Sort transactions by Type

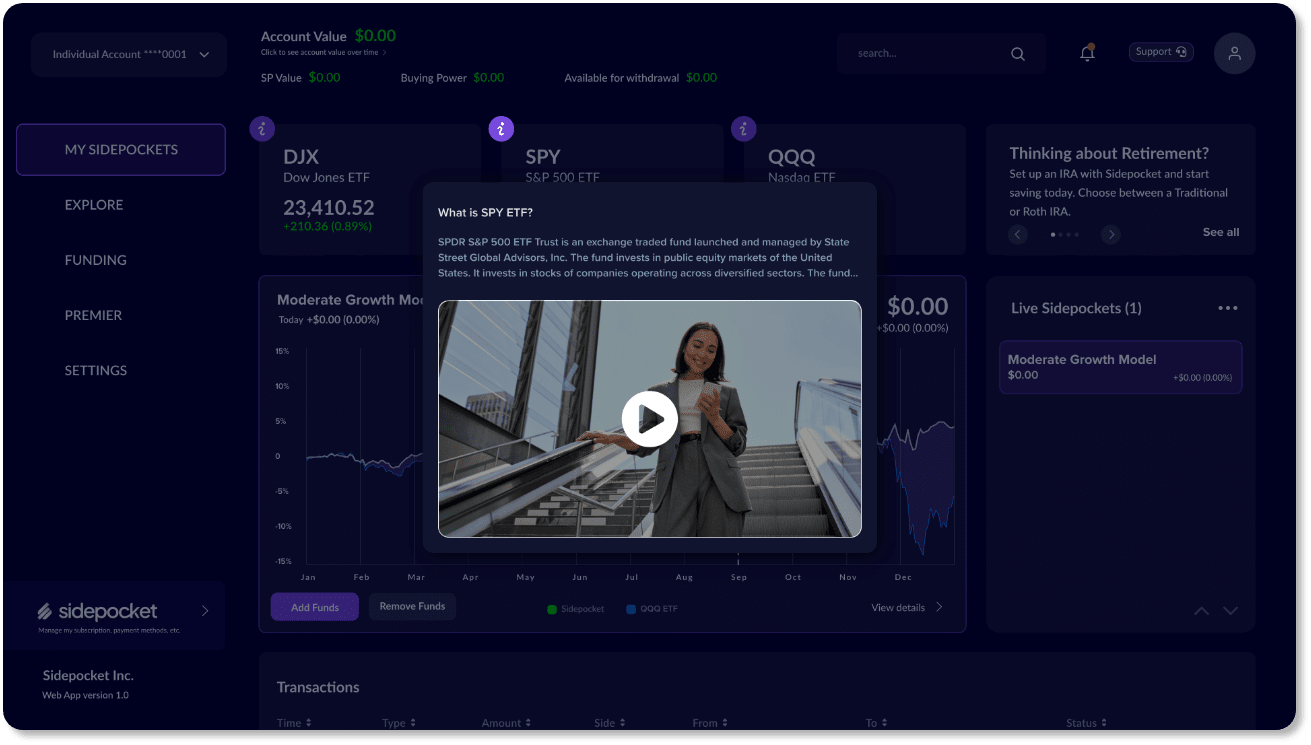coord(399,723)
